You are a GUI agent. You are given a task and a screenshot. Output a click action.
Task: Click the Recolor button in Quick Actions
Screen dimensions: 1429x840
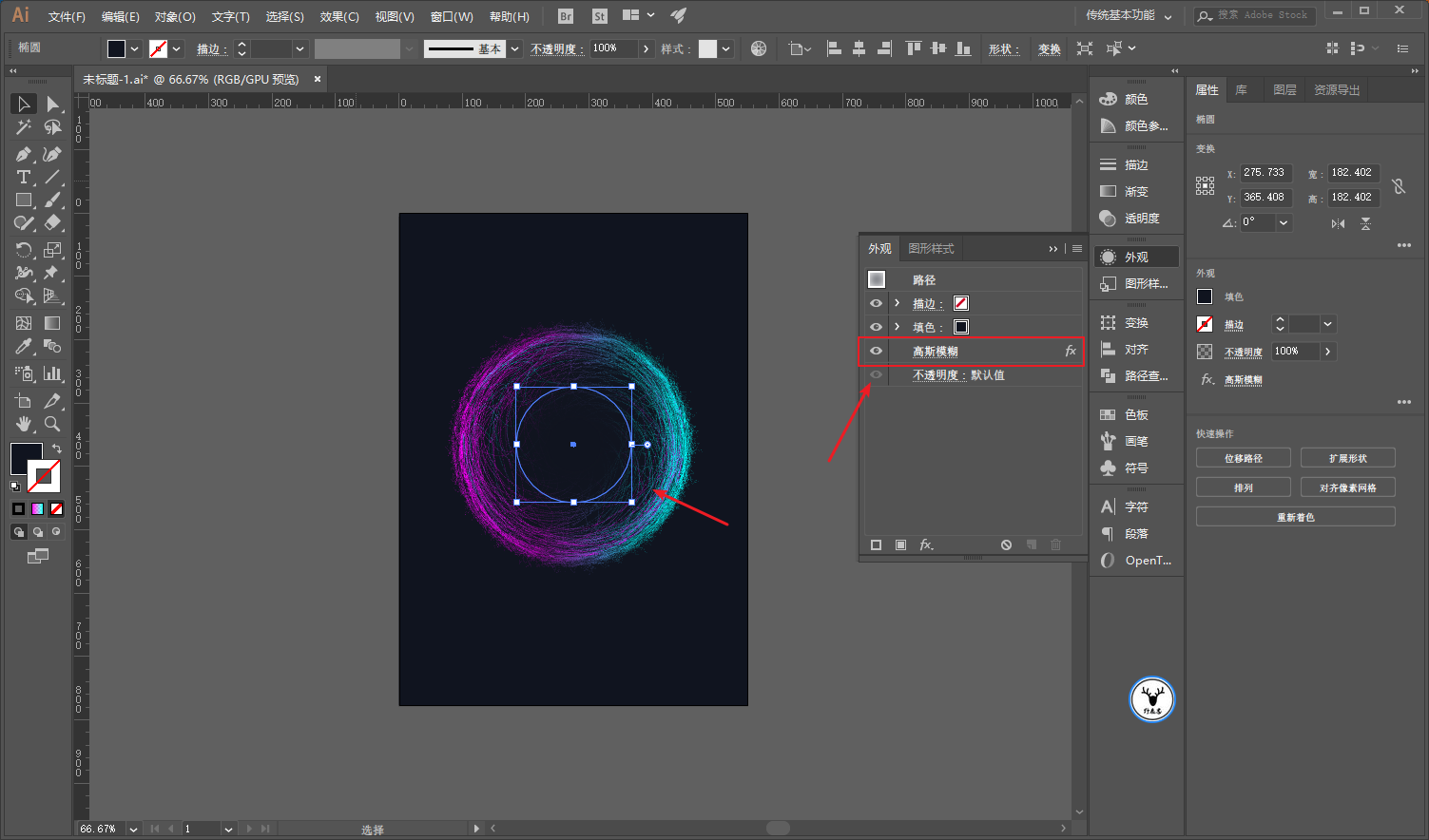pyautogui.click(x=1296, y=517)
